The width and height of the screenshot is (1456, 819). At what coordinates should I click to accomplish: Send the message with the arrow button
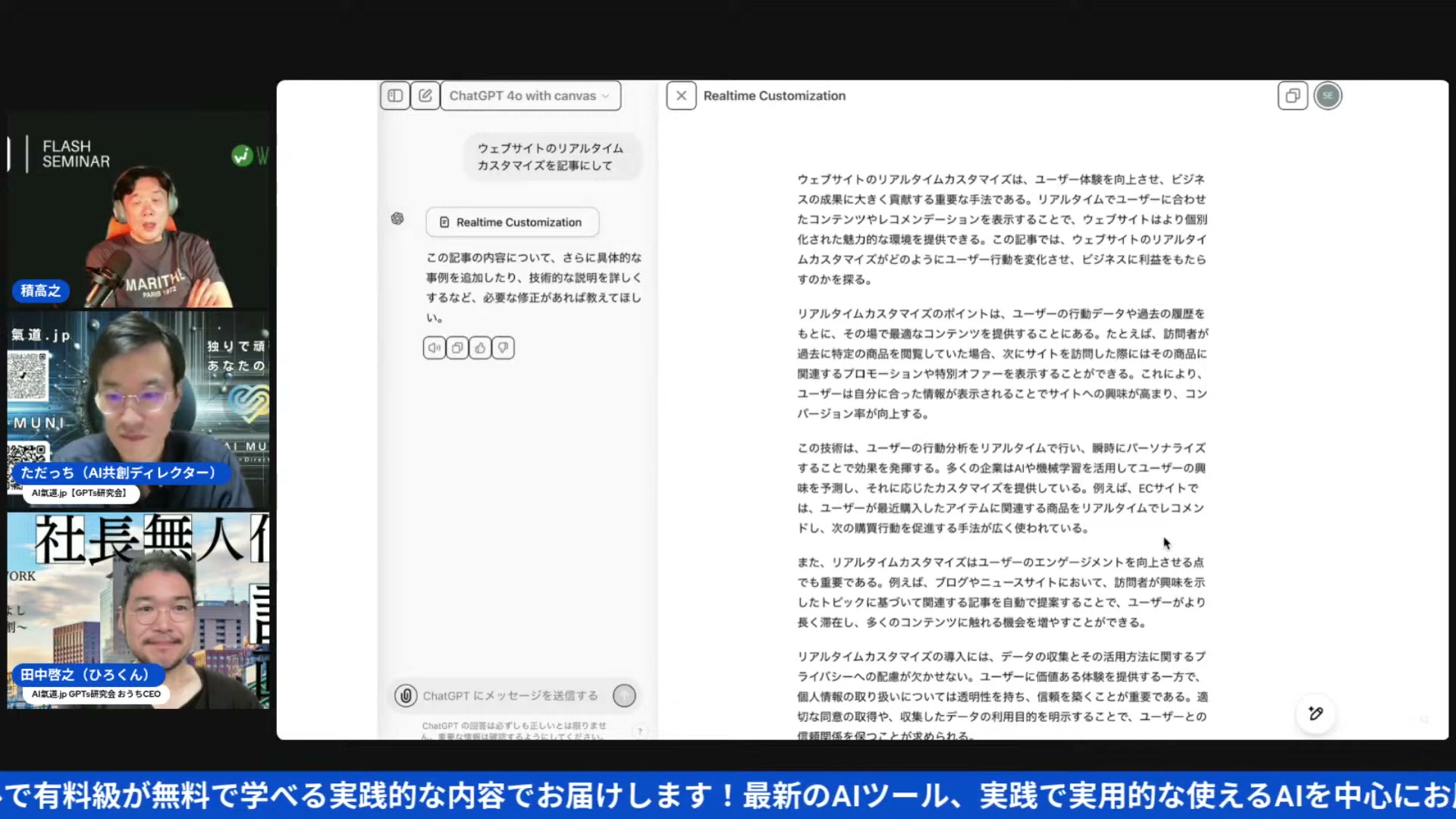(624, 695)
